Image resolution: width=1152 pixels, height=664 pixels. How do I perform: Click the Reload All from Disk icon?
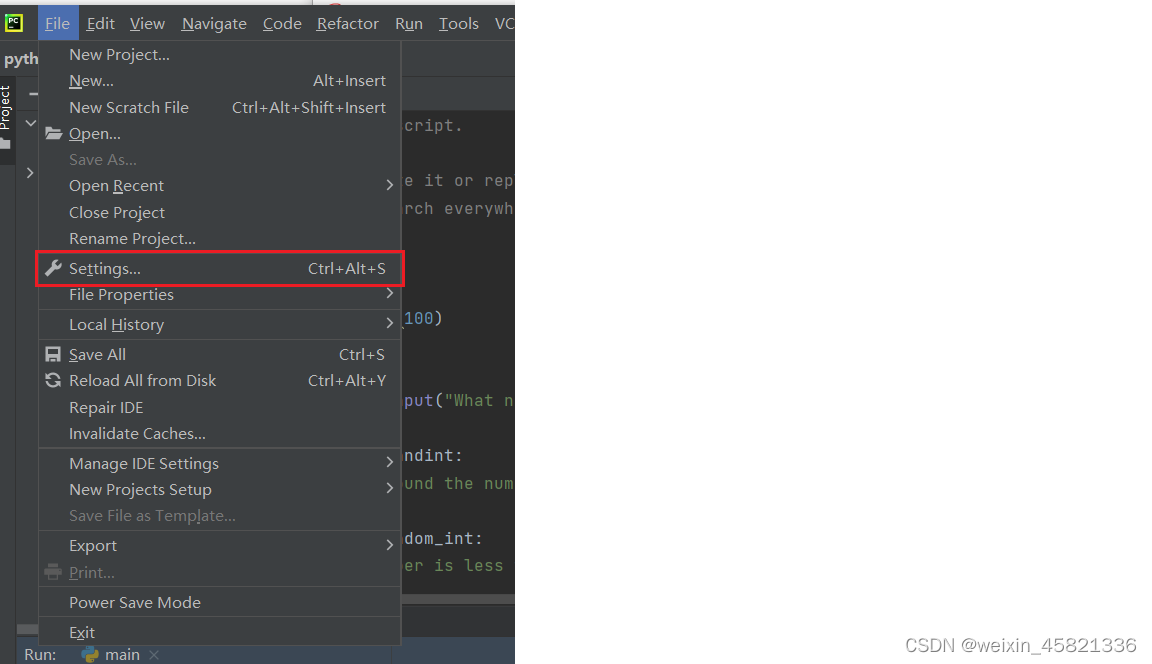(x=53, y=381)
